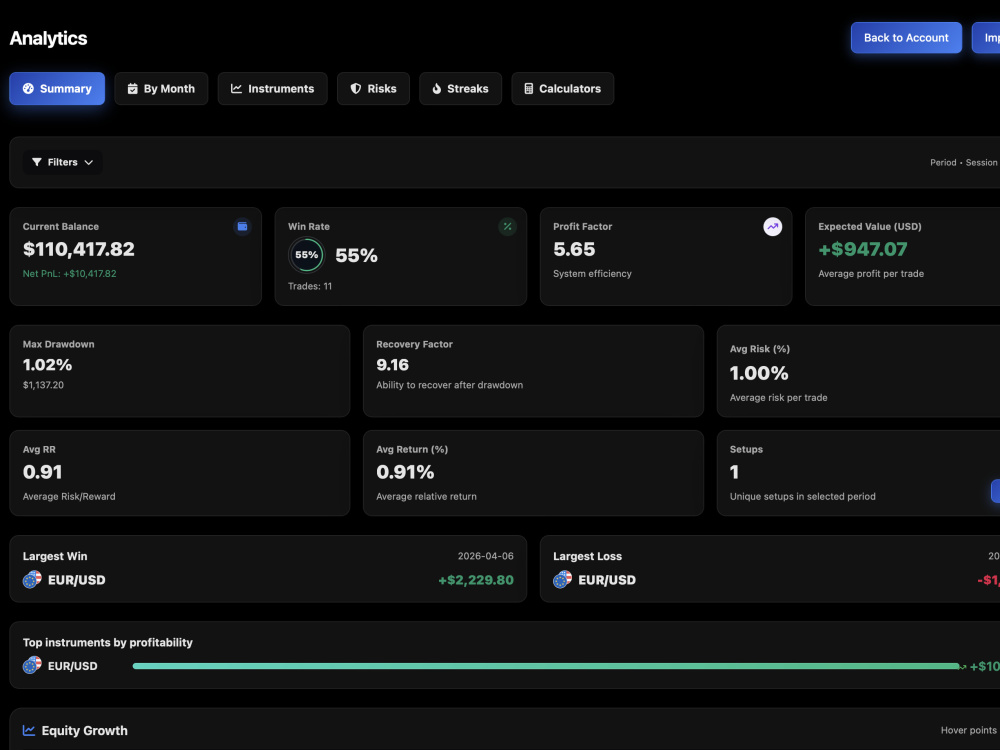Click the Setups count 1
Image resolution: width=1000 pixels, height=750 pixels.
734,472
